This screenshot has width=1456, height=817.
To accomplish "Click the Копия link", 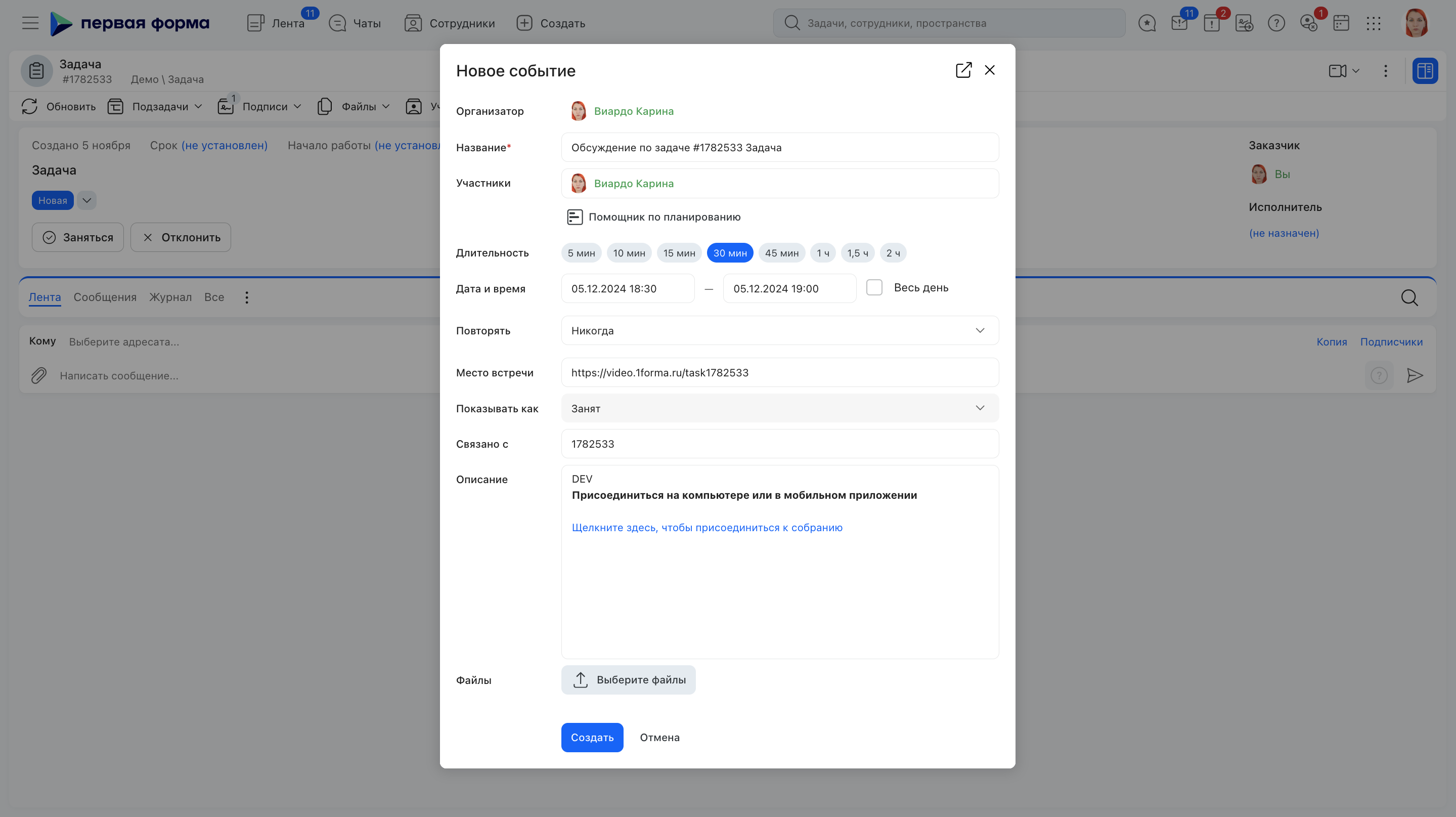I will 1332,341.
